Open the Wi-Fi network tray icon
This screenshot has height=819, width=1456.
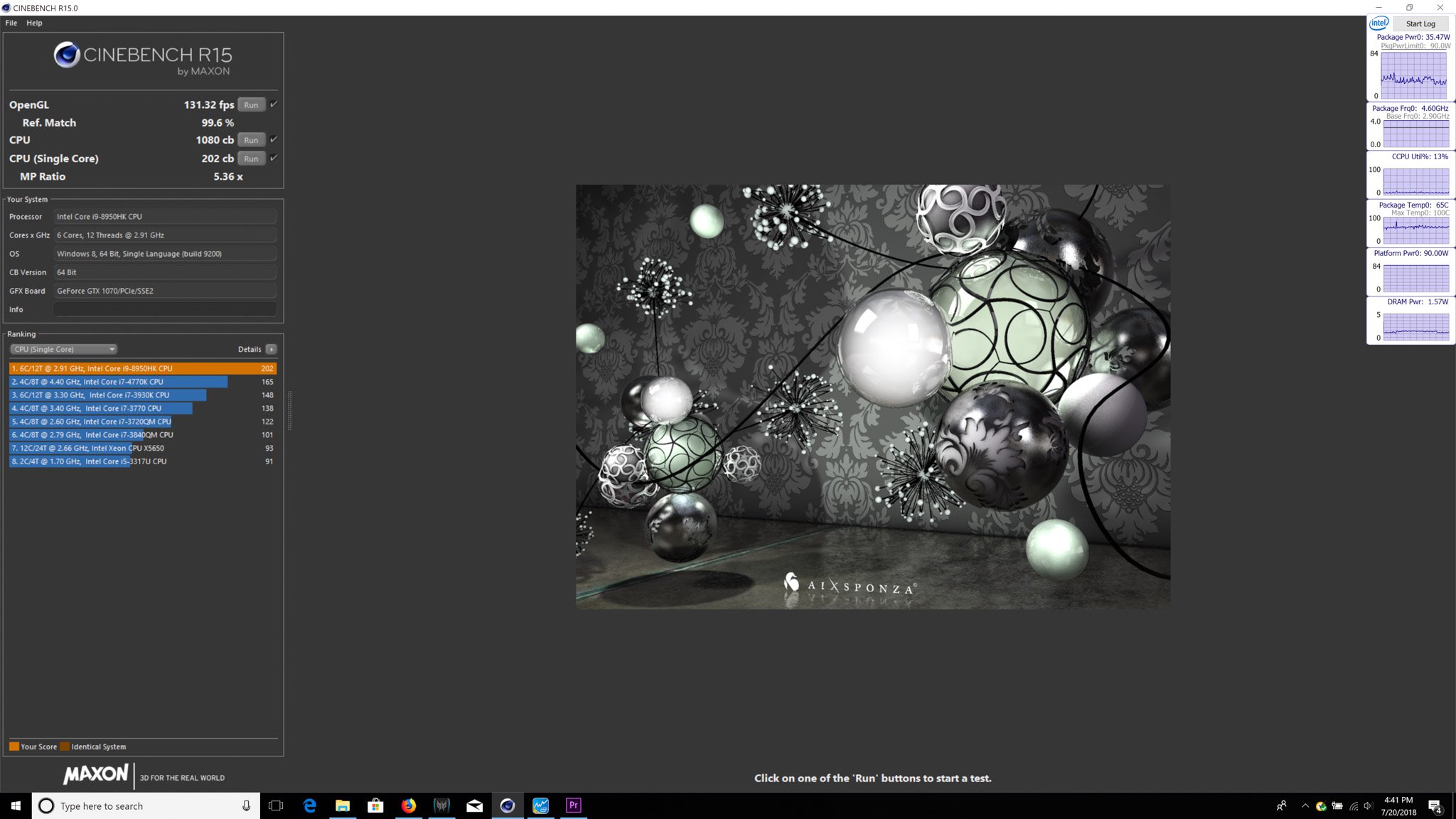pos(1354,805)
